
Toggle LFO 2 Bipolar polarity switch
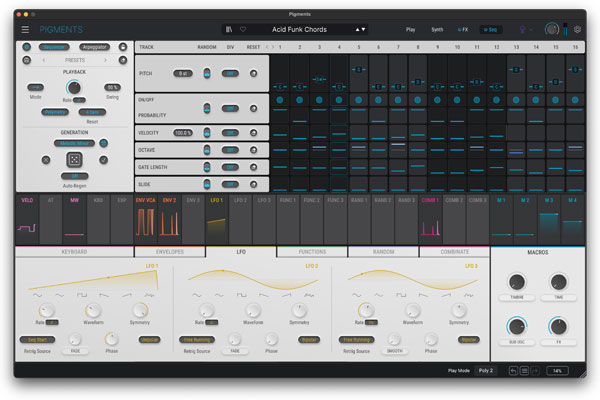[309, 340]
